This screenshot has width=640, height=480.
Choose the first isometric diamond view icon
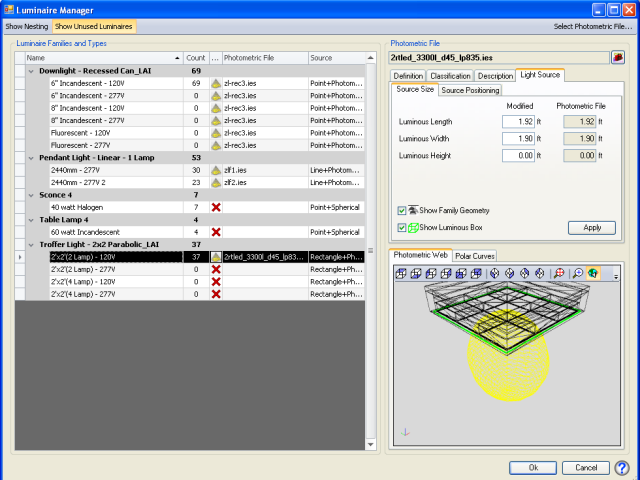coord(495,273)
